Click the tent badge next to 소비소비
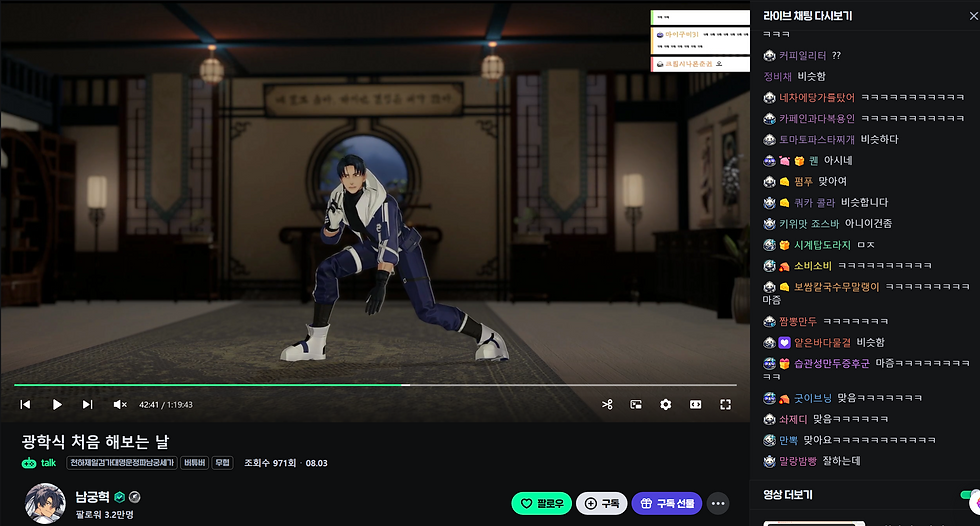The height and width of the screenshot is (526, 980). pos(784,265)
